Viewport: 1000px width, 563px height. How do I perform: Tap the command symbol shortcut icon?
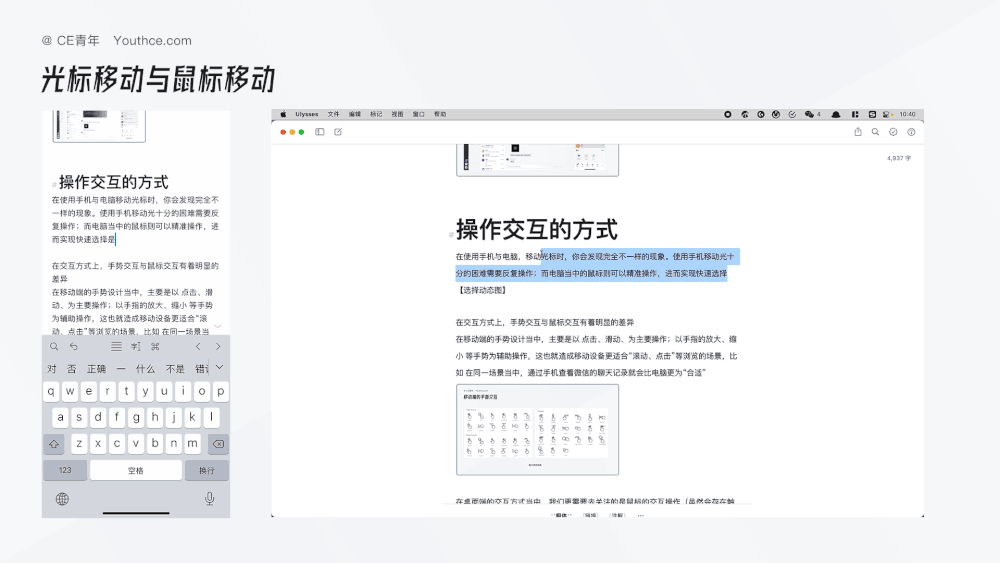[x=155, y=346]
